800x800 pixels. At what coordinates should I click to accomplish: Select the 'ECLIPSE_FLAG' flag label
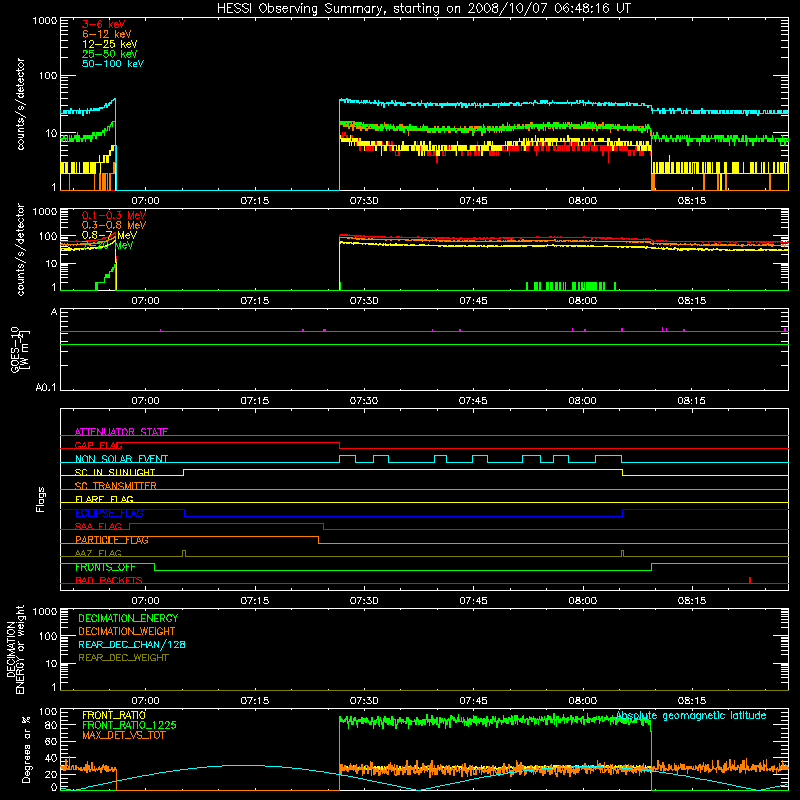(109, 513)
